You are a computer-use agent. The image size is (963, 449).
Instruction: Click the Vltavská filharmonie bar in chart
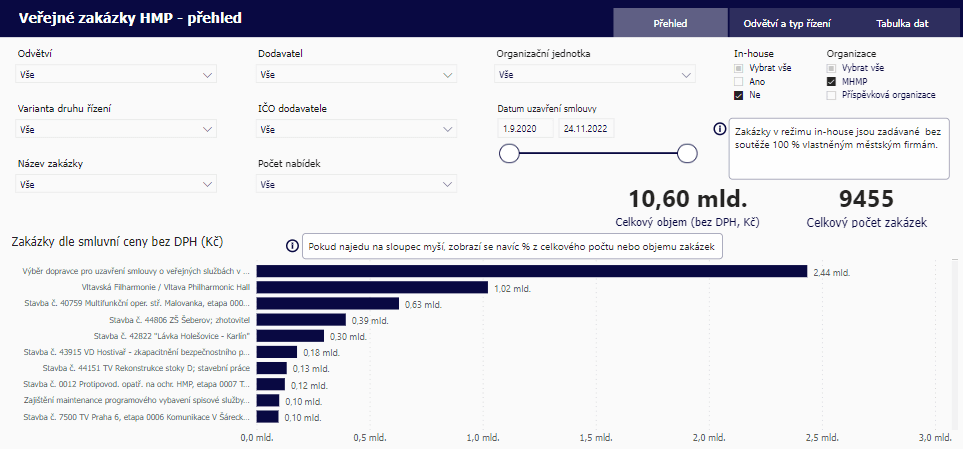pos(372,287)
